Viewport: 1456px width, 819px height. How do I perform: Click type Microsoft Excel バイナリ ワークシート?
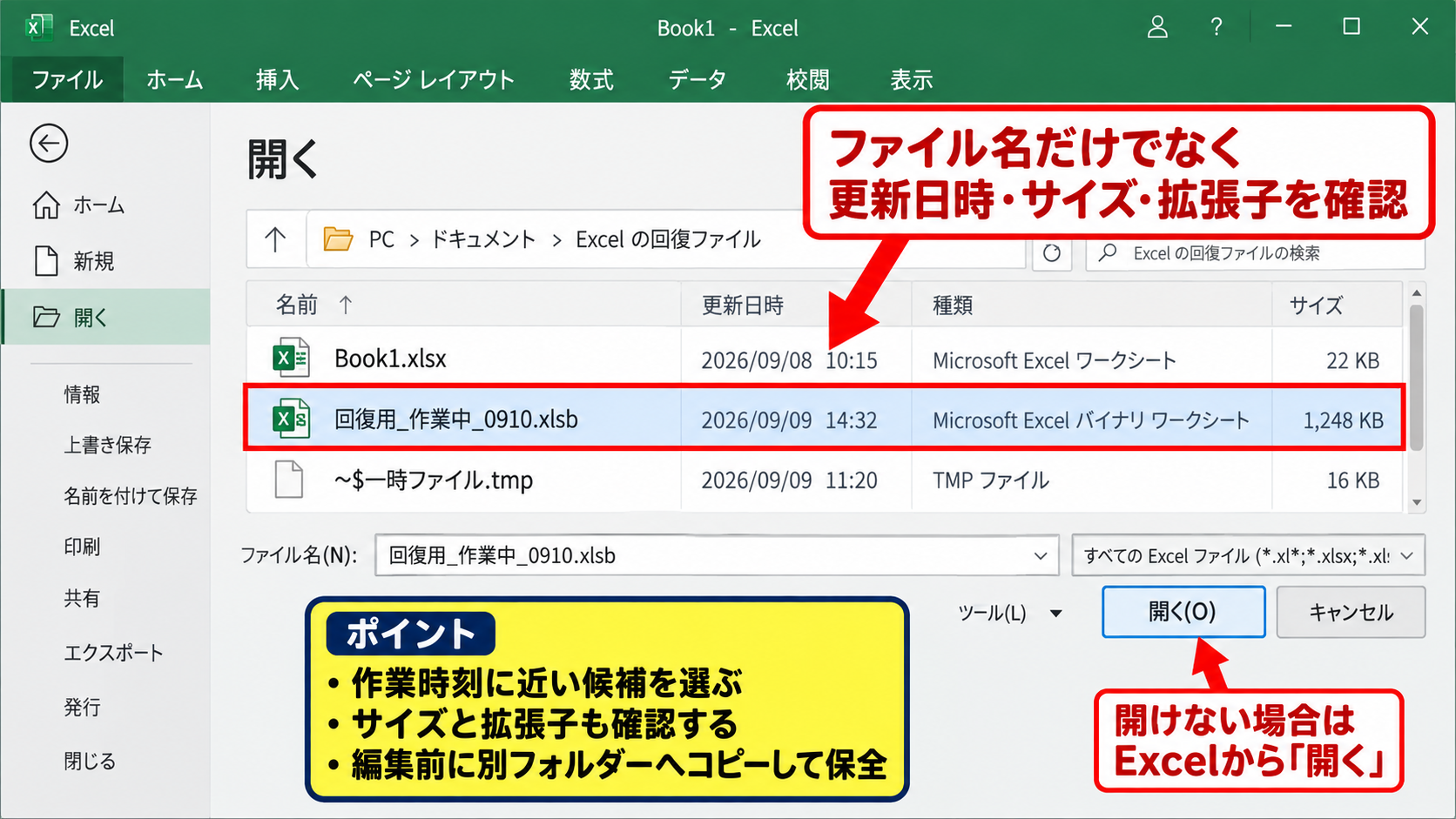(1091, 420)
